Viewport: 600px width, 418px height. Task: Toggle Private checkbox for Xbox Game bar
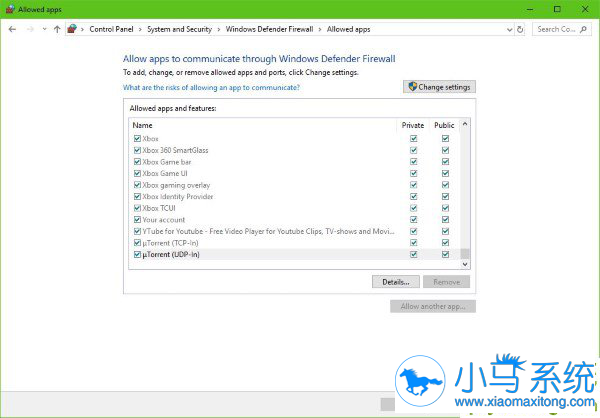(x=414, y=162)
